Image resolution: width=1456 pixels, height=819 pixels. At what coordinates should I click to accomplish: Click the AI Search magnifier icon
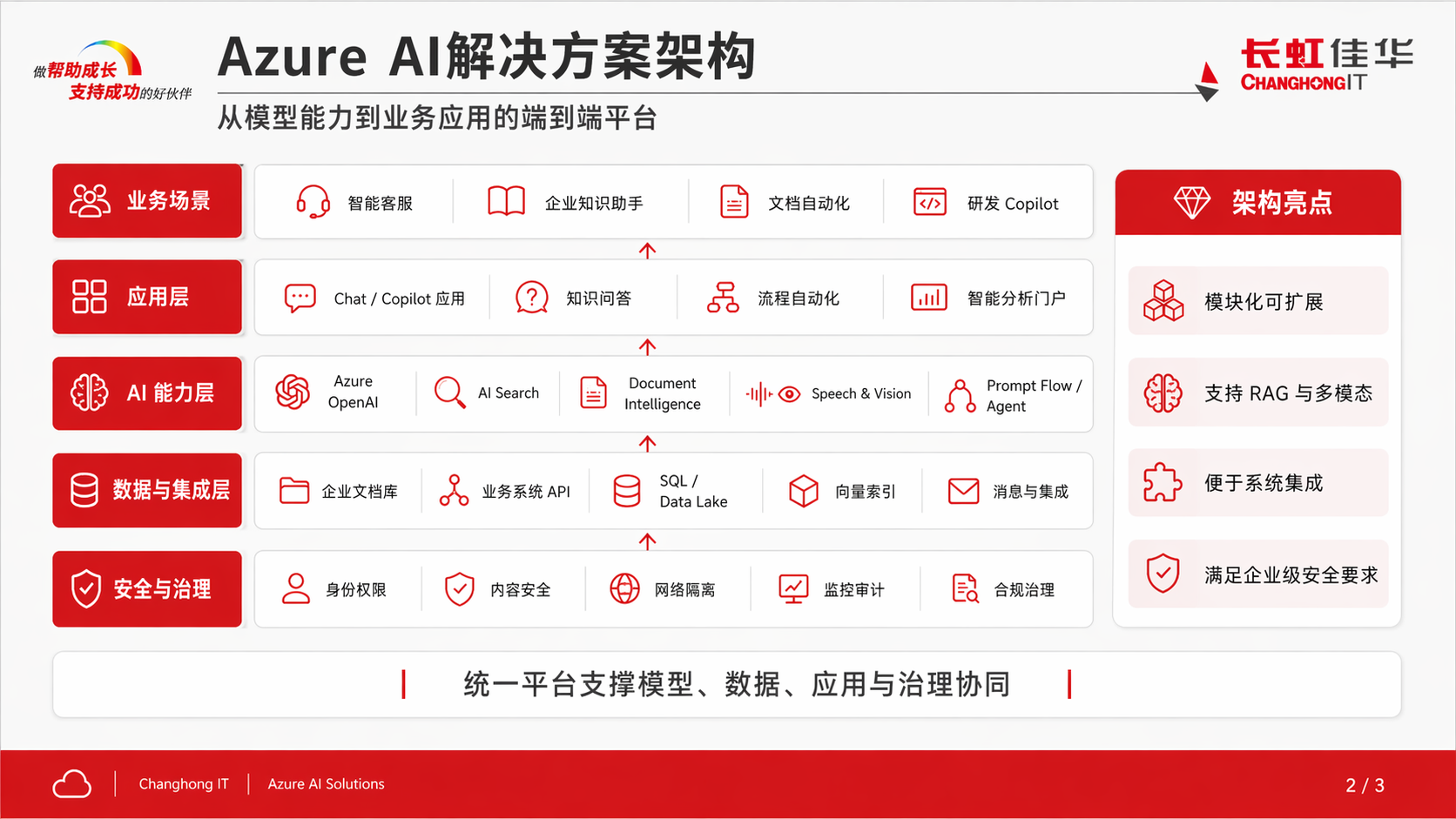coord(449,393)
